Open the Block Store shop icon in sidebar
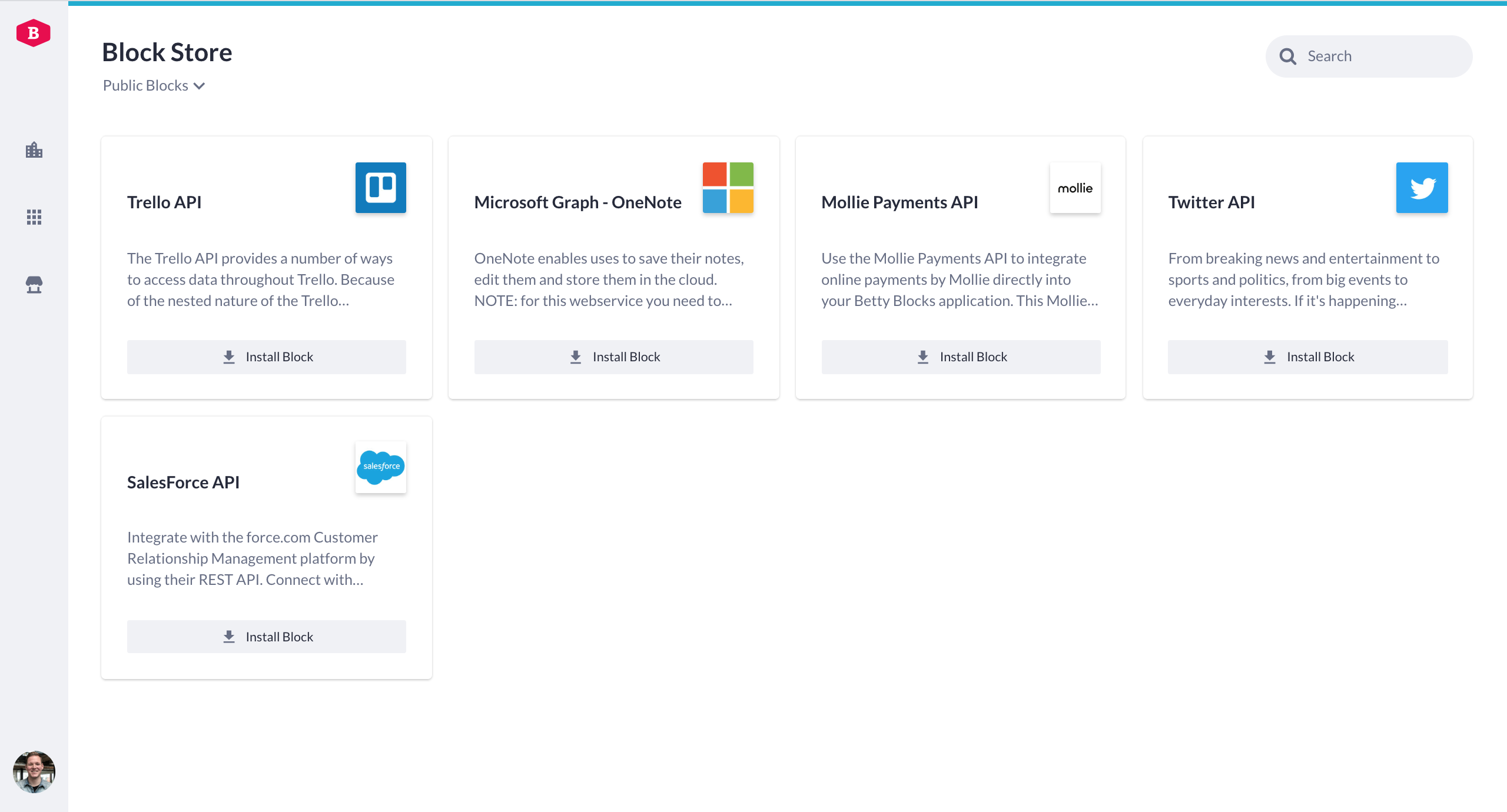 point(34,285)
